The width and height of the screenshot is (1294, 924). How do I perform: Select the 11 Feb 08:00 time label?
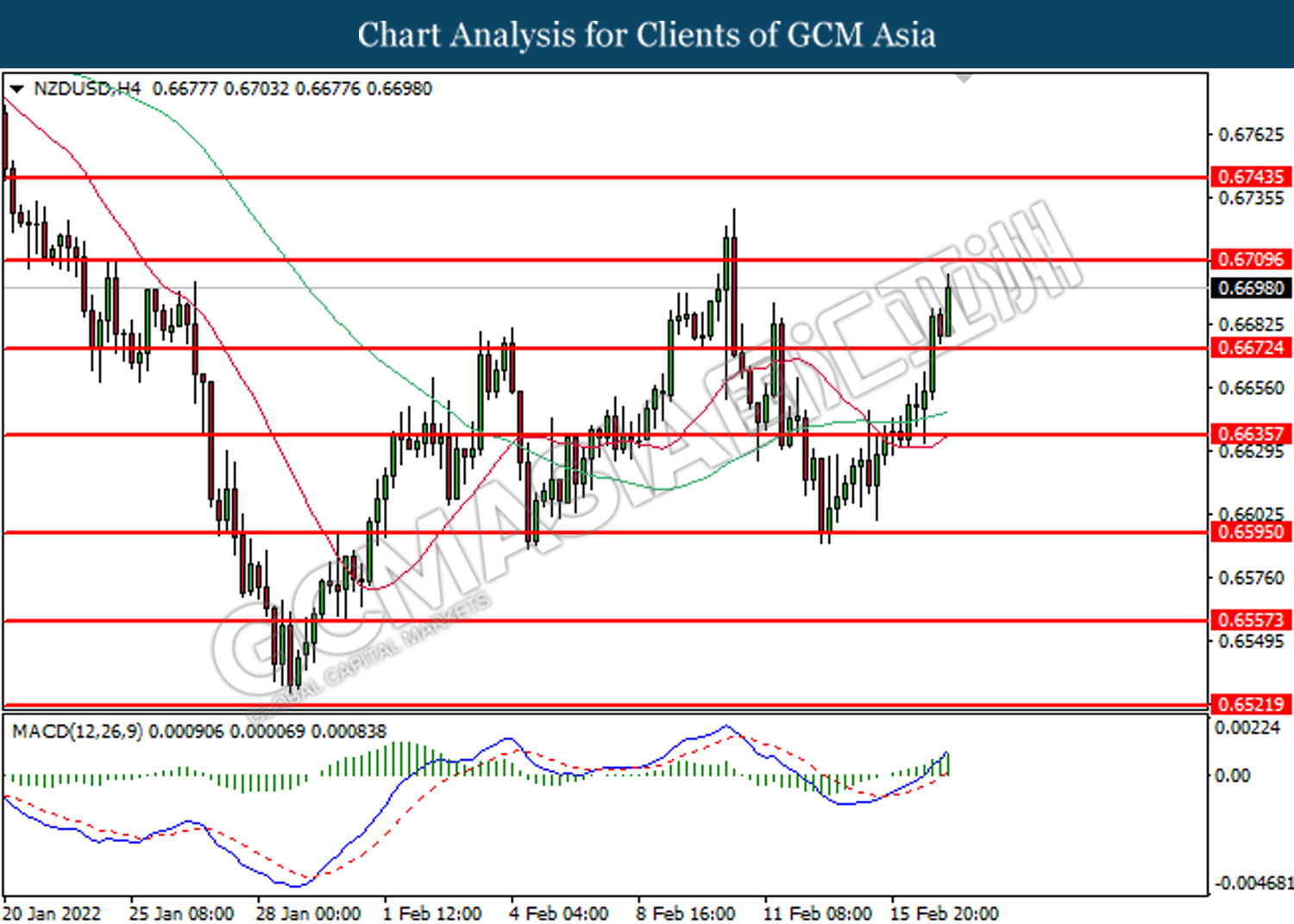(817, 913)
